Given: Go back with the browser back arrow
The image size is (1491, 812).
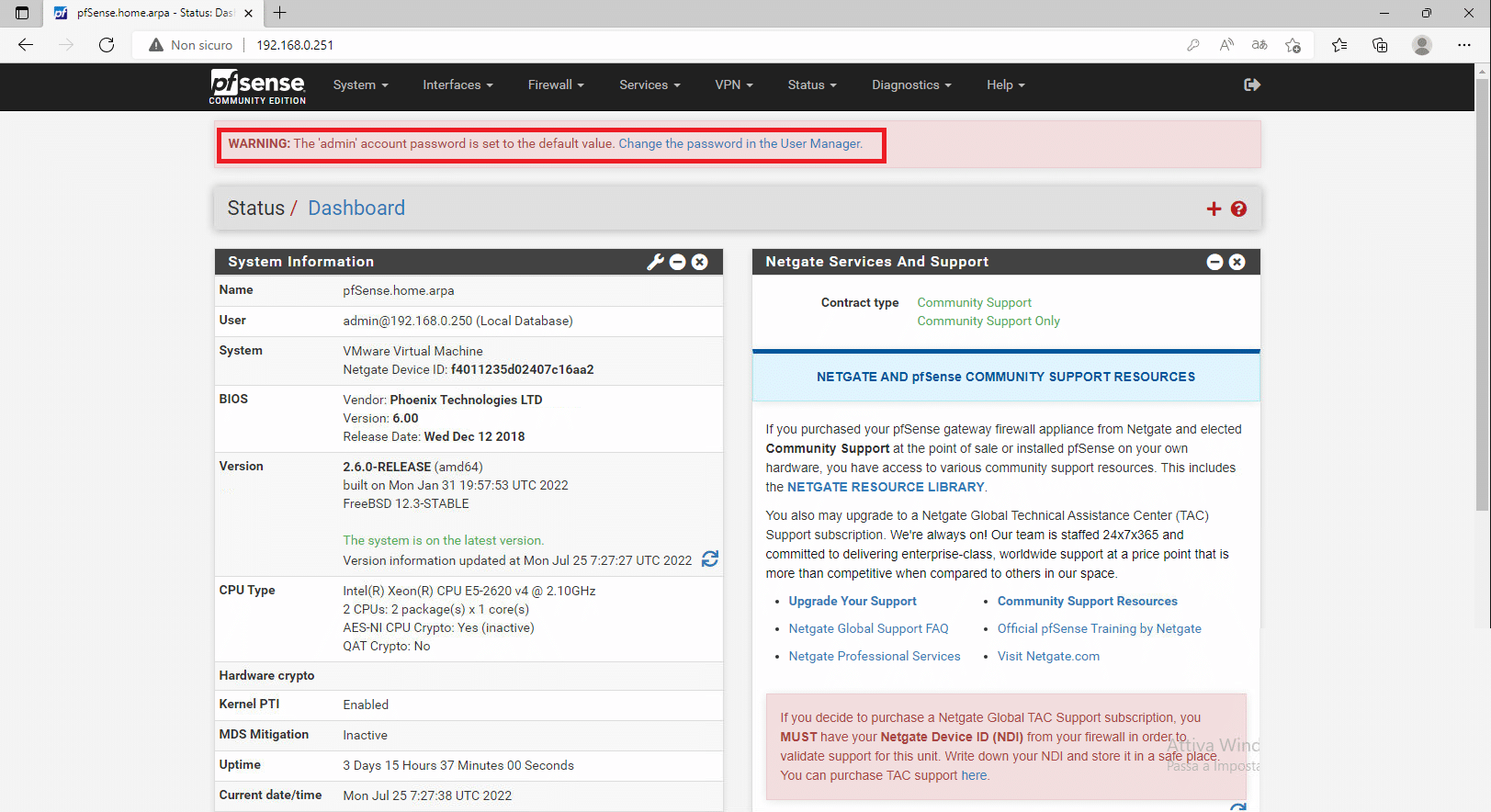Looking at the screenshot, I should click(26, 45).
